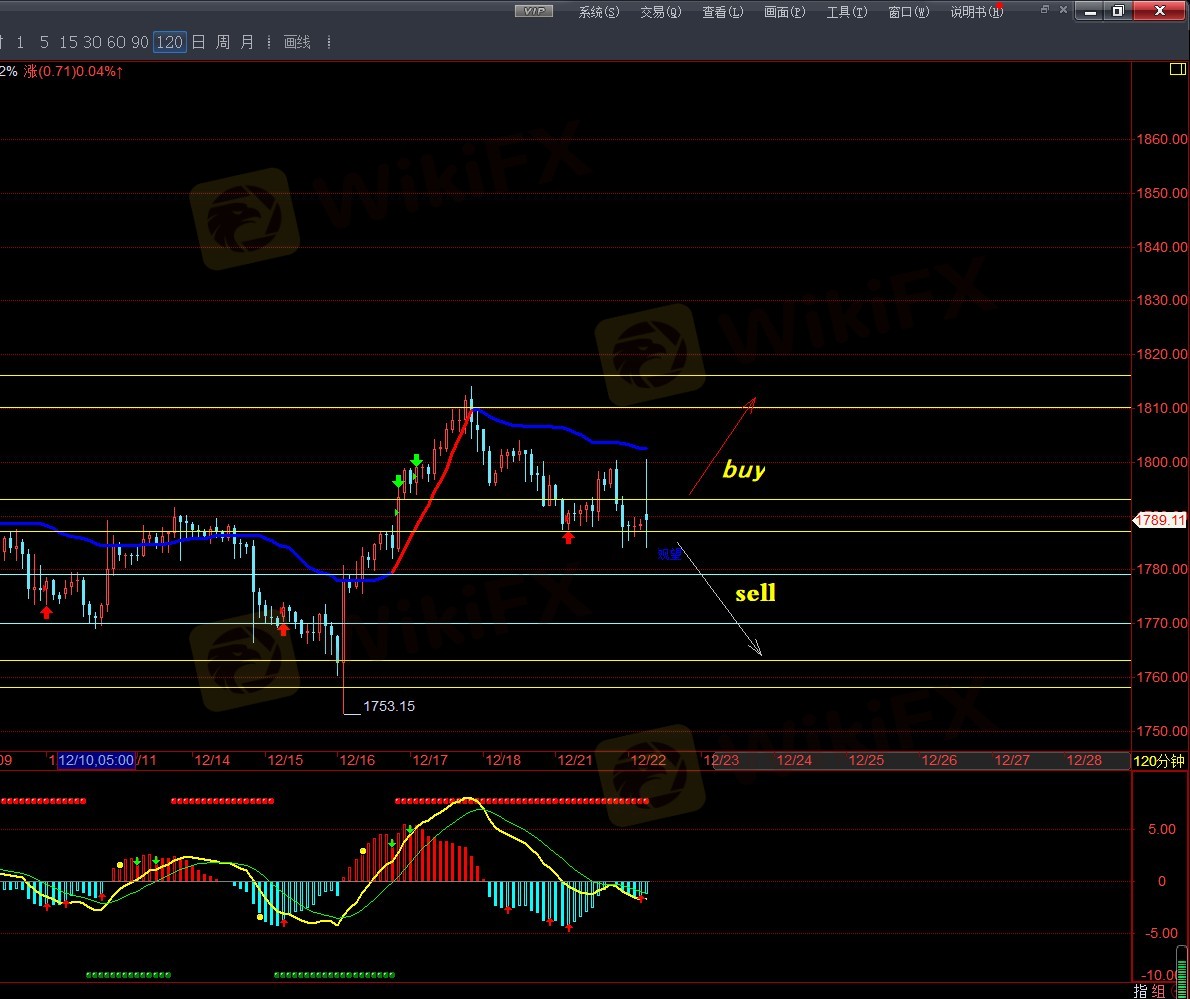Expand the 说明书(H) help menu
1190x999 pixels.
click(x=976, y=12)
